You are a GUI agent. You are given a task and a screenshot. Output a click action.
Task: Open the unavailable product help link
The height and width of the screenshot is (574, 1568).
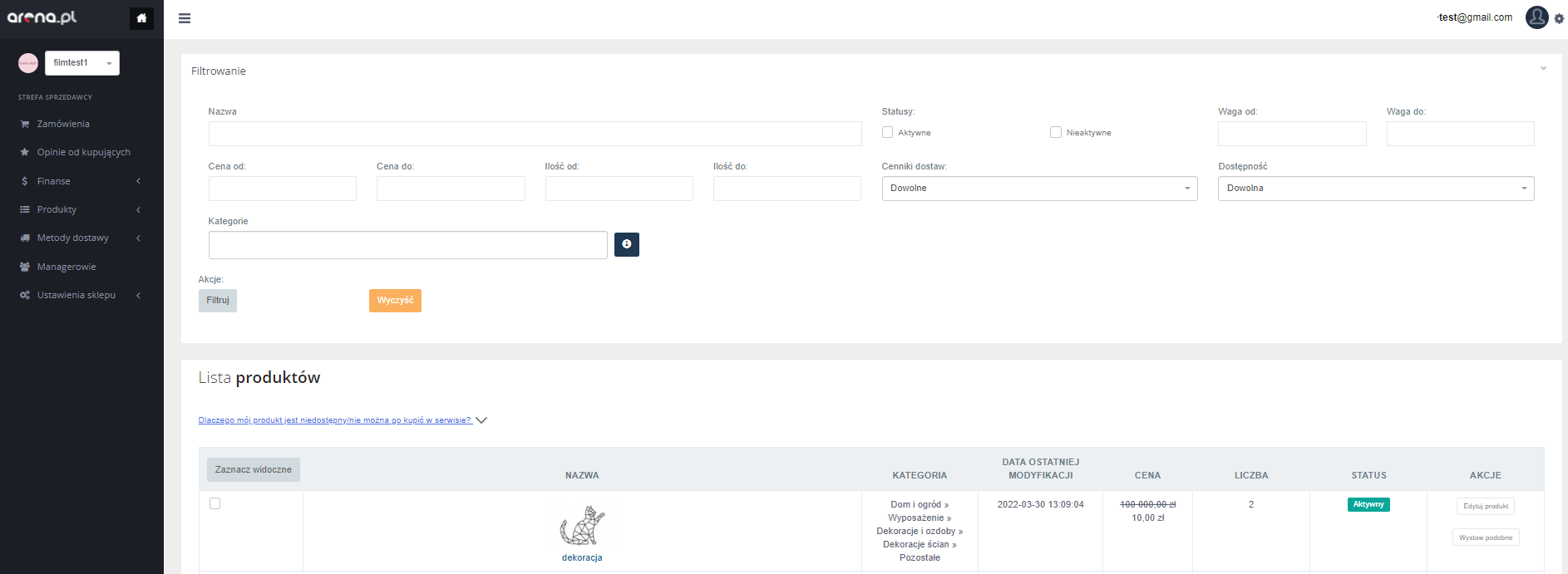pos(335,420)
